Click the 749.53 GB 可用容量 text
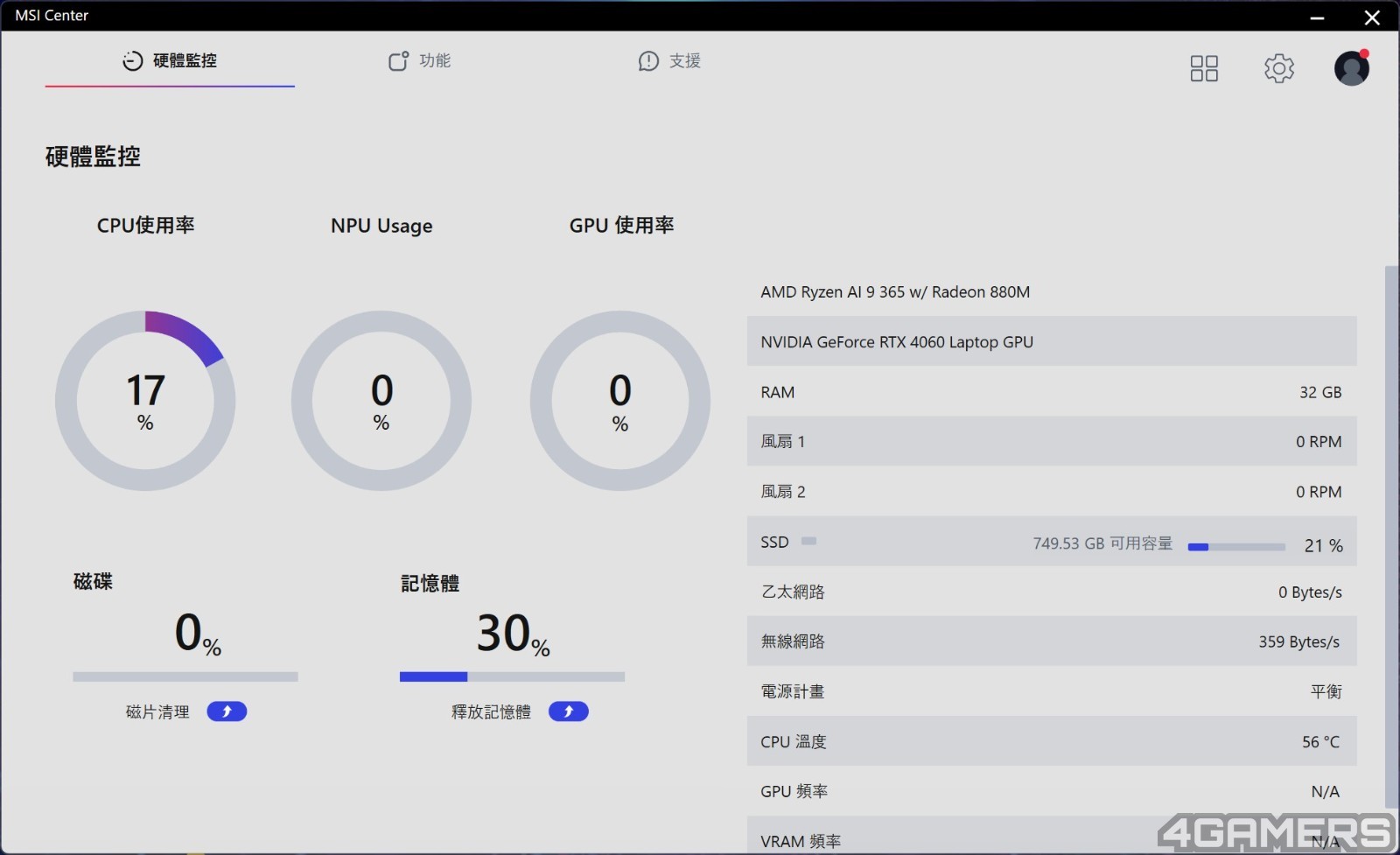The image size is (1400, 855). [x=1102, y=543]
